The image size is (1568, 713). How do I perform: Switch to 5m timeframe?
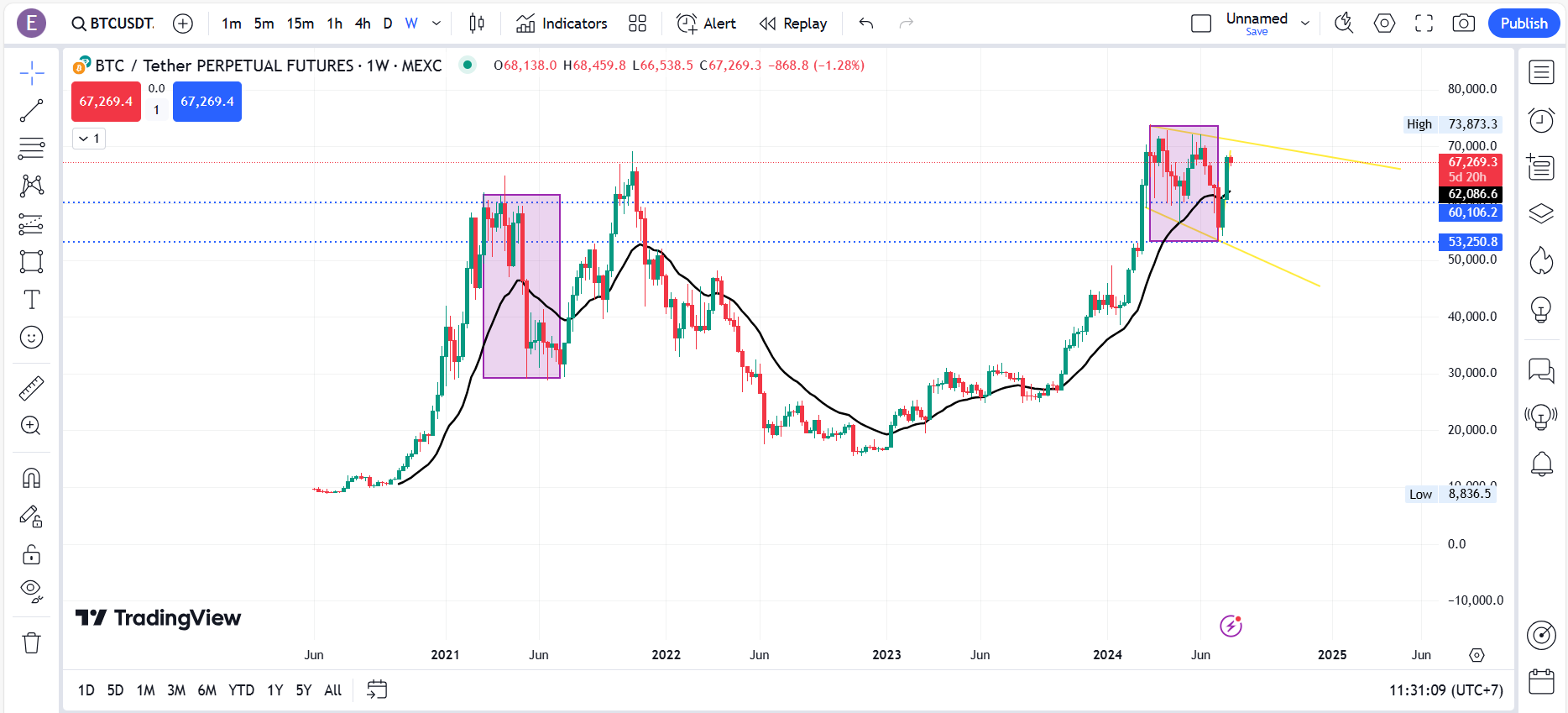264,24
